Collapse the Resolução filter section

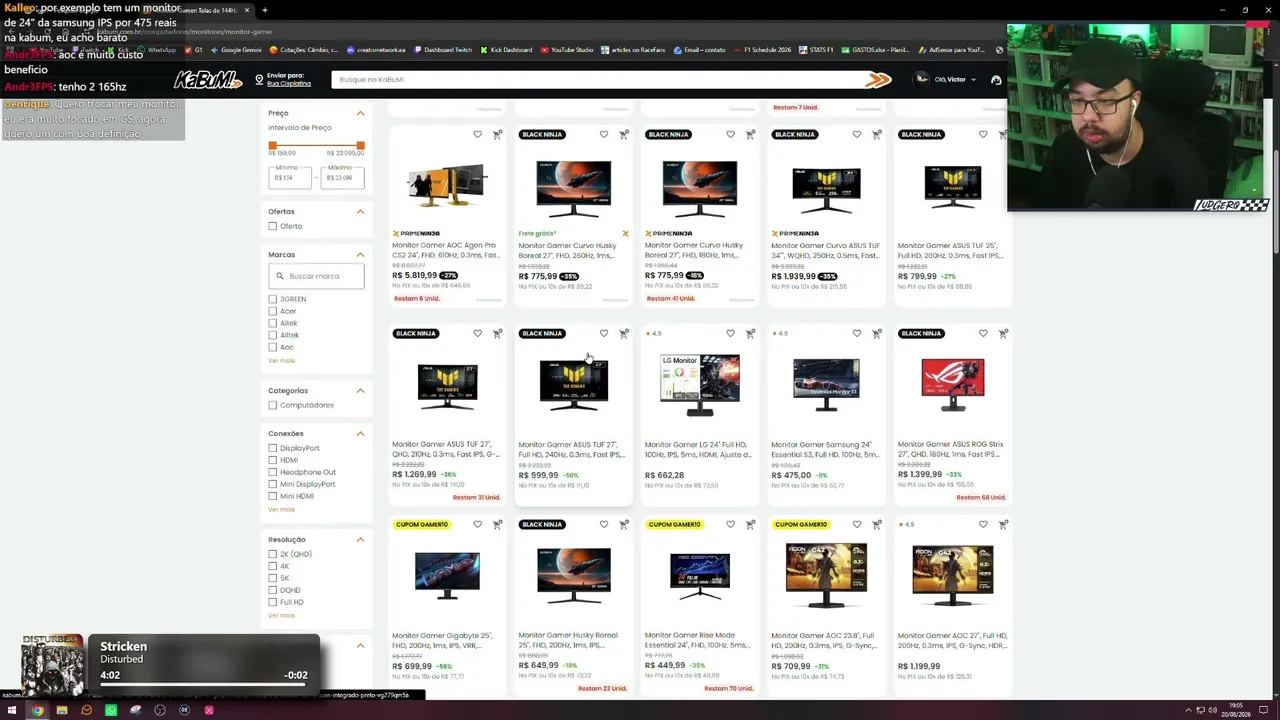pyautogui.click(x=360, y=539)
